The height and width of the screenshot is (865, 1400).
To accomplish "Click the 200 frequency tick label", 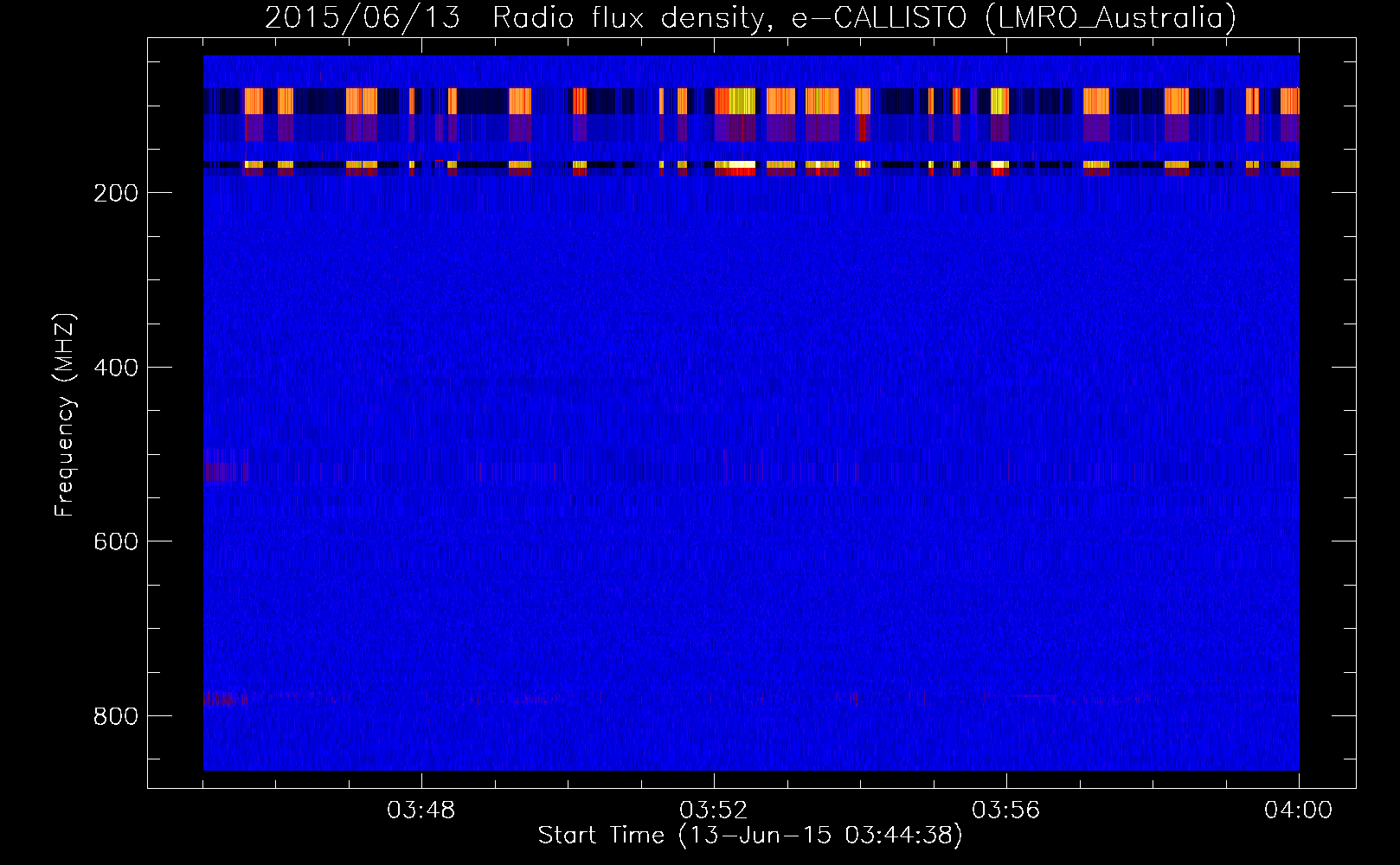I will (x=115, y=193).
